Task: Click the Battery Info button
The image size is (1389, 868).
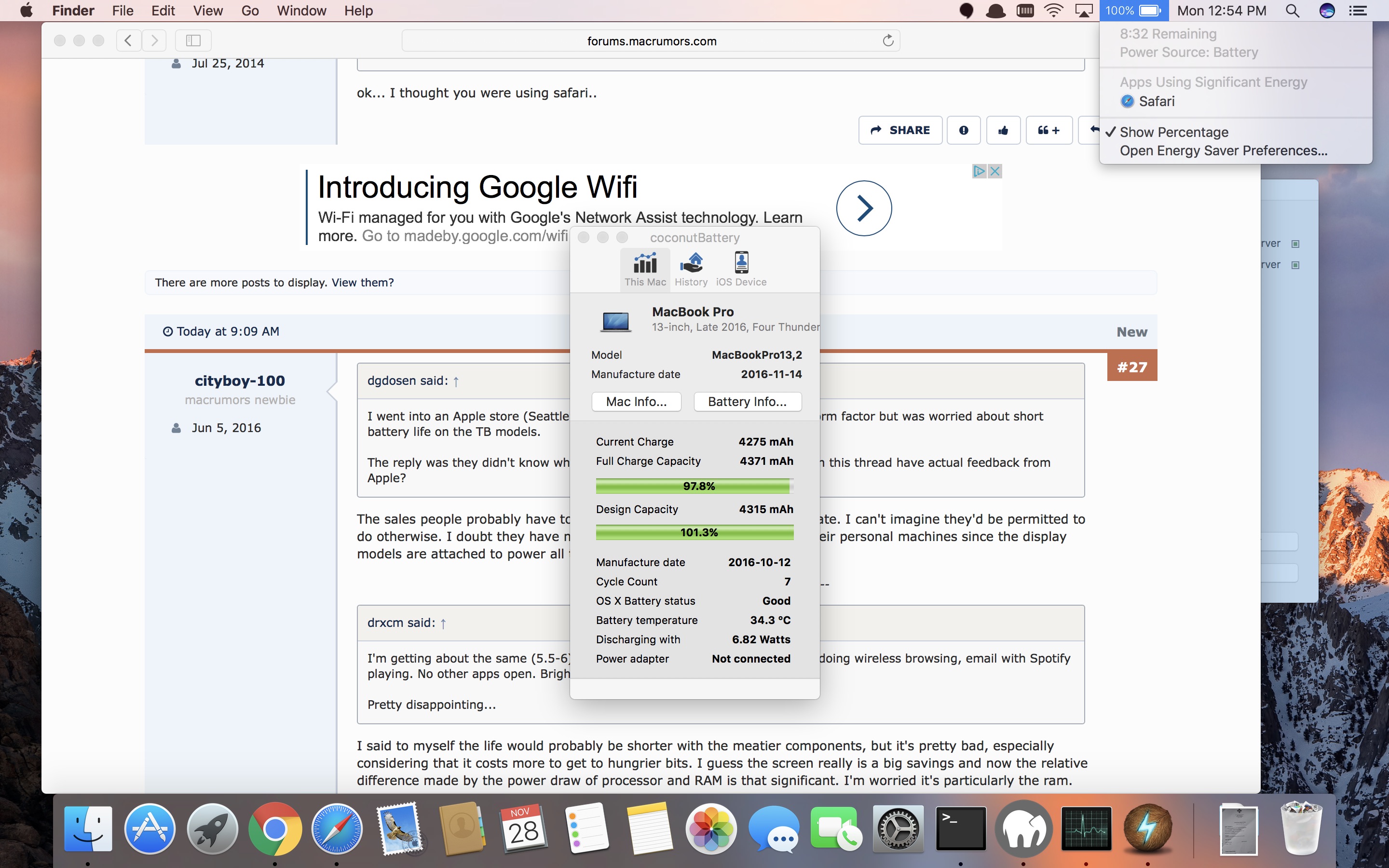Action: (x=747, y=402)
